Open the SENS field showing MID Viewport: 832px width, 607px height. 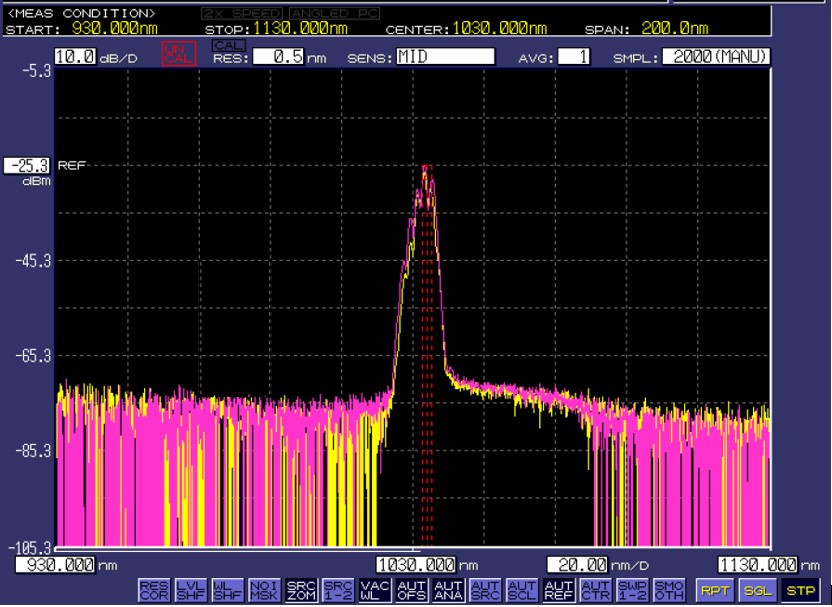tap(444, 57)
